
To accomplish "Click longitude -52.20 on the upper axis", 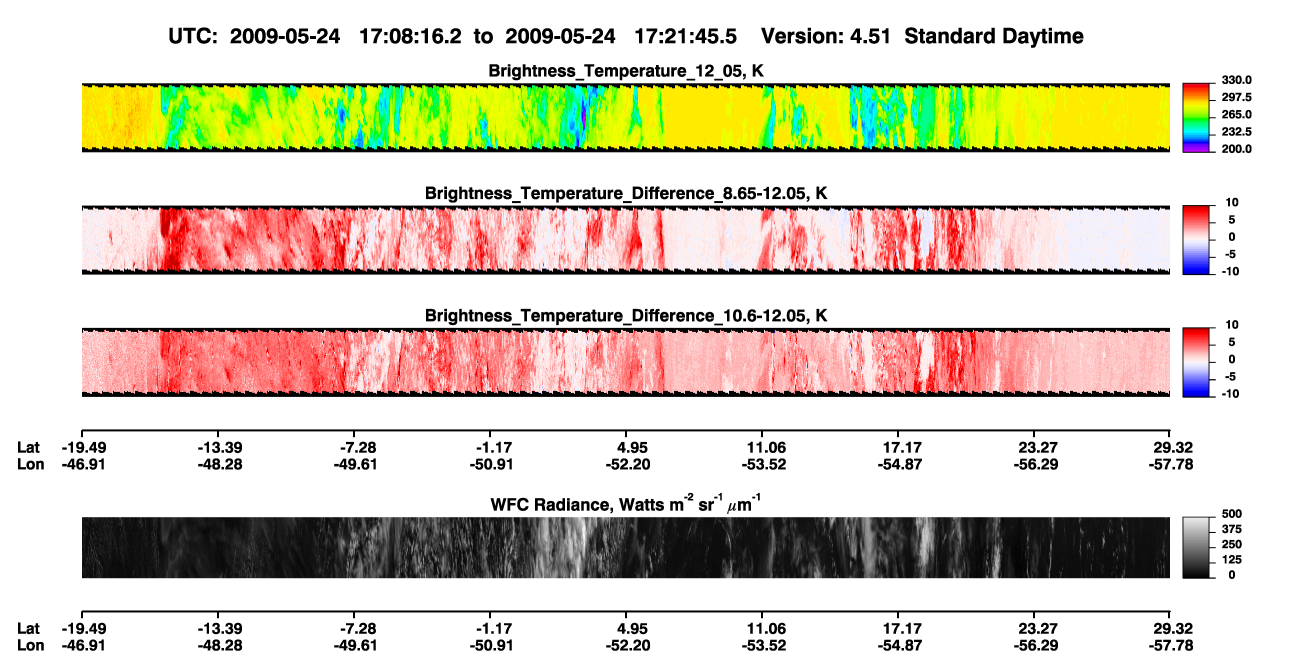I will click(626, 464).
